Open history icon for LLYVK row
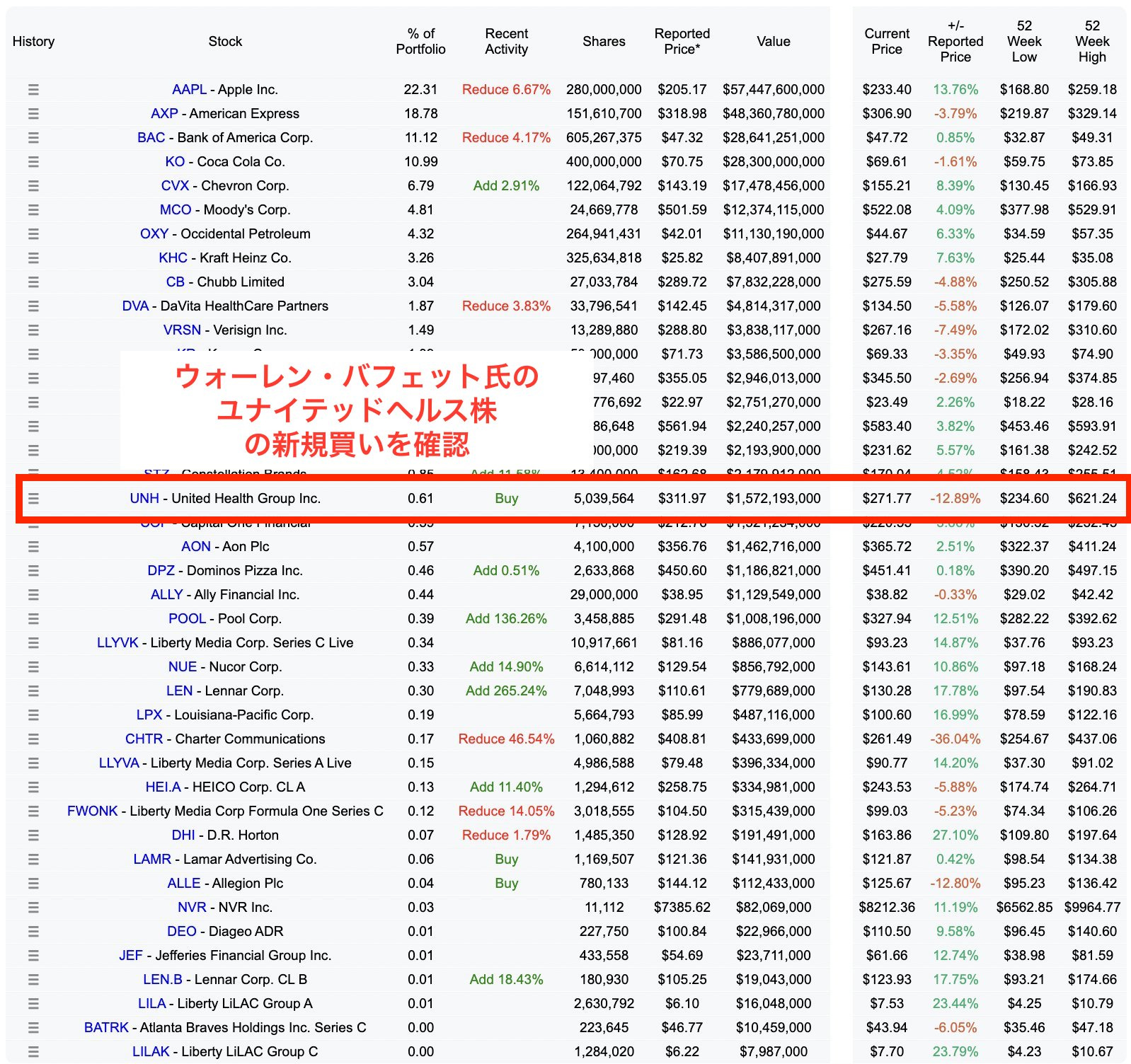Screen dimensions: 1131x1064 [x=33, y=643]
